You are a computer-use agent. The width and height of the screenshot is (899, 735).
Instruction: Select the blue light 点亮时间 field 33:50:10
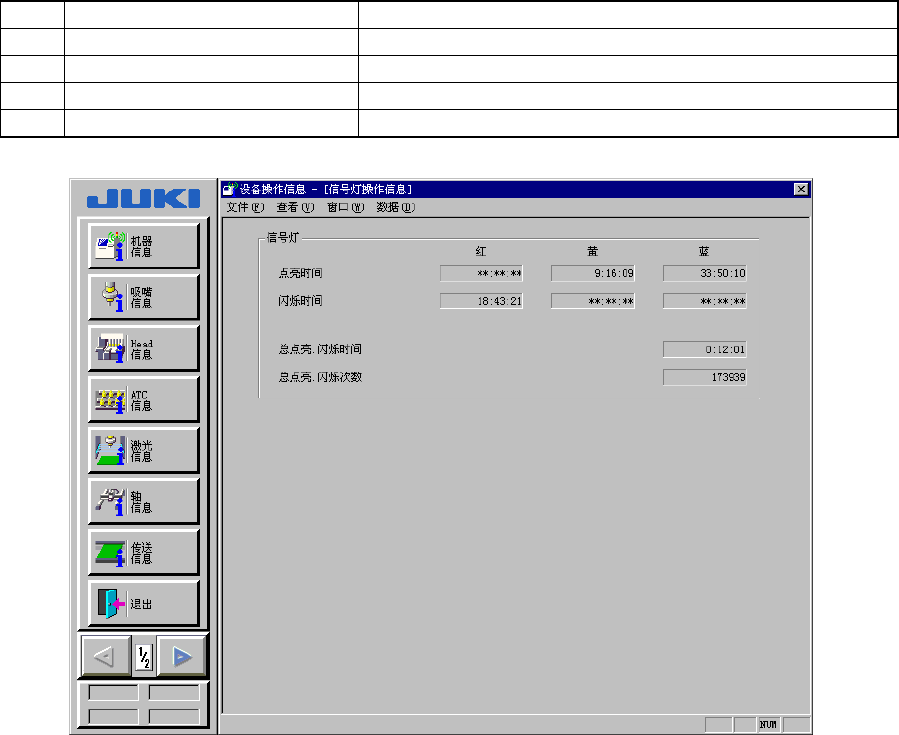click(705, 273)
